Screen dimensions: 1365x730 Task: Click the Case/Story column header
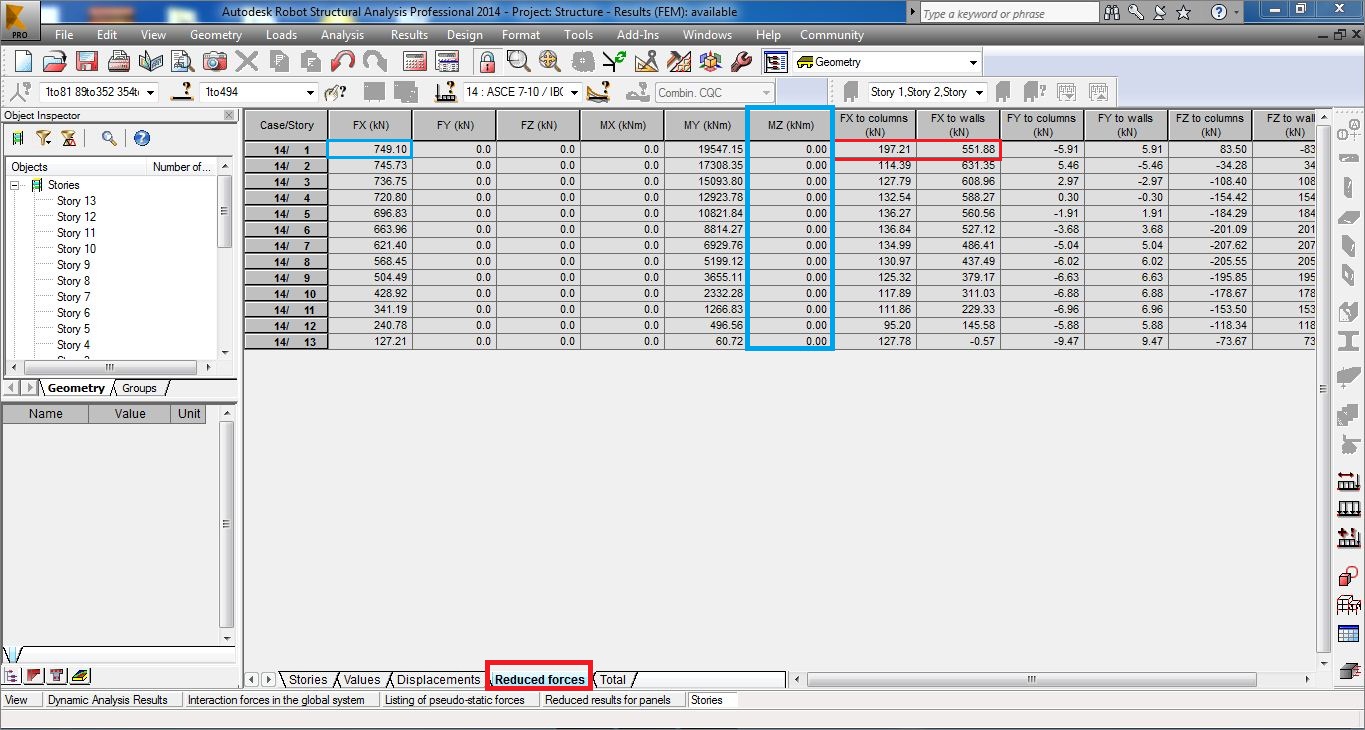point(286,125)
